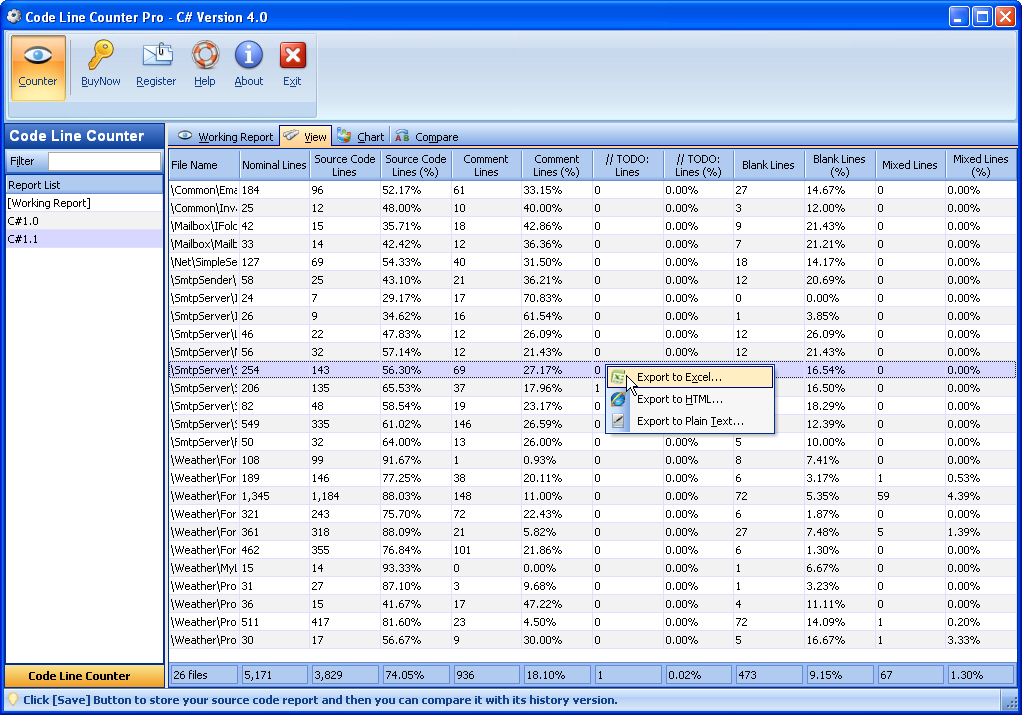Screen dimensions: 1022x715
Task: Click the status bar Save tip message
Action: pos(320,700)
